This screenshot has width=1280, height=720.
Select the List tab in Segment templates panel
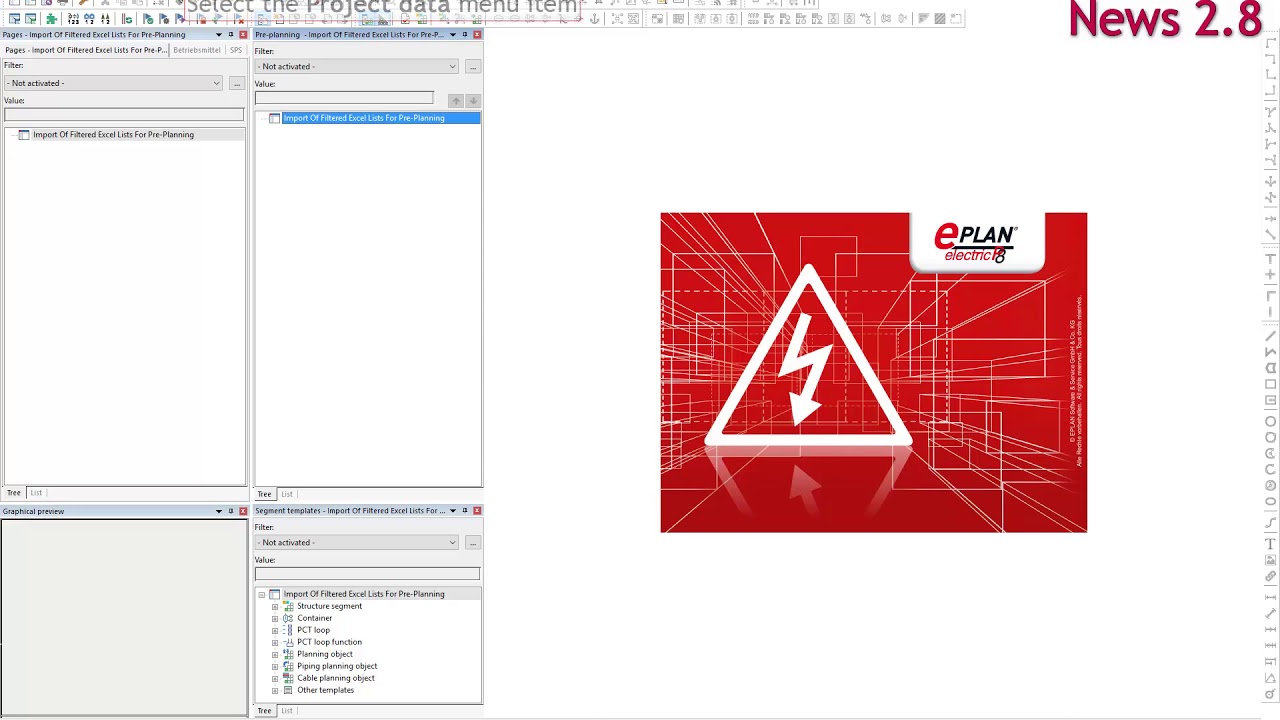coord(287,711)
